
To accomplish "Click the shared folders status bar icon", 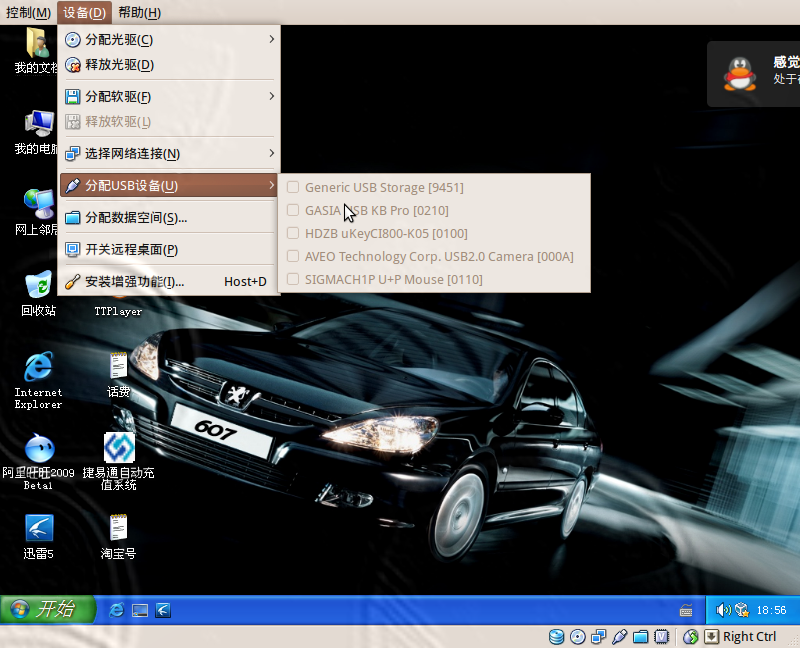I will pyautogui.click(x=640, y=636).
